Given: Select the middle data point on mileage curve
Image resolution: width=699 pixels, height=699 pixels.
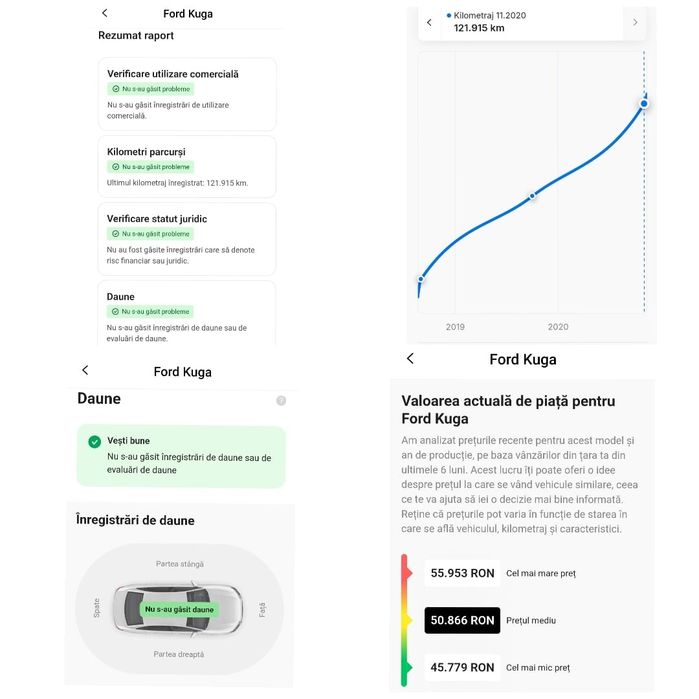Looking at the screenshot, I should 533,196.
